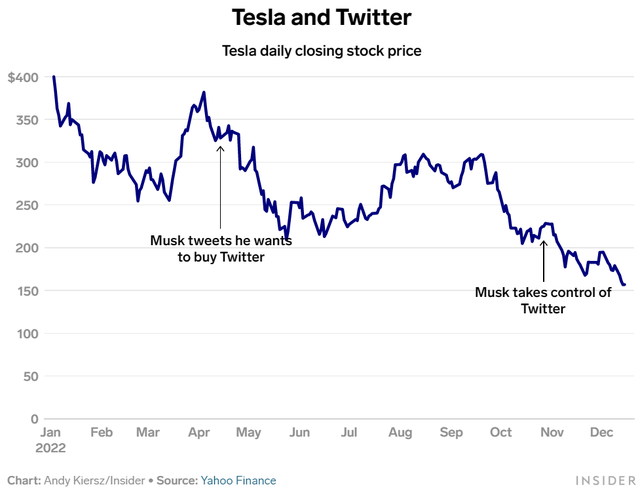Click the Dec x-axis label

click(602, 432)
